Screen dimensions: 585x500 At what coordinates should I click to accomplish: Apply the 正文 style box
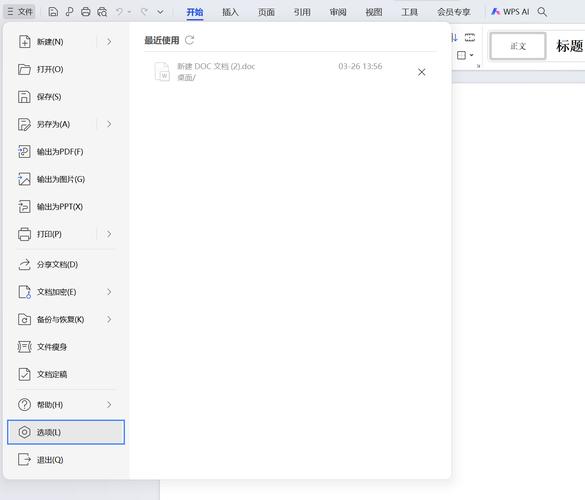518,46
